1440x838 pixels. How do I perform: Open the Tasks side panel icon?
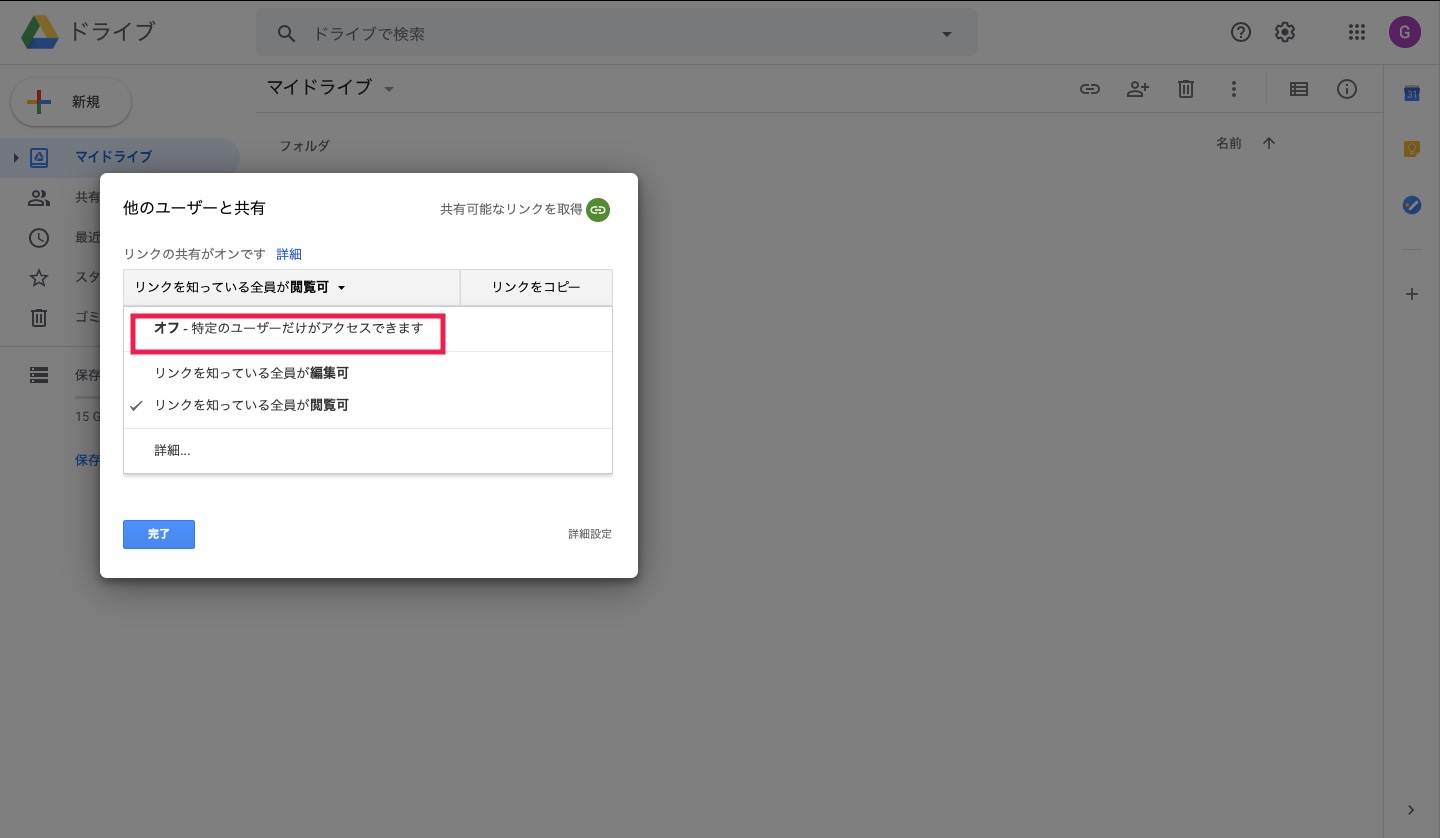[x=1412, y=205]
